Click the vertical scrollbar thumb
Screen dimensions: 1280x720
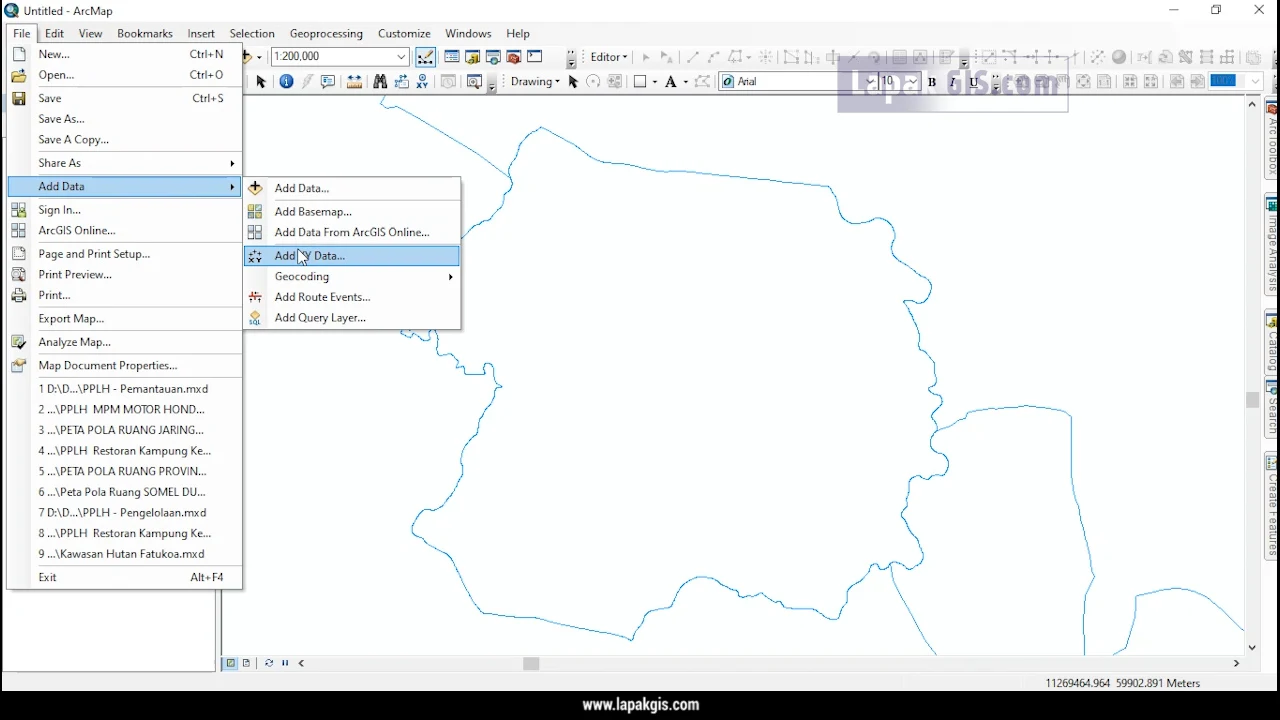tap(1252, 400)
